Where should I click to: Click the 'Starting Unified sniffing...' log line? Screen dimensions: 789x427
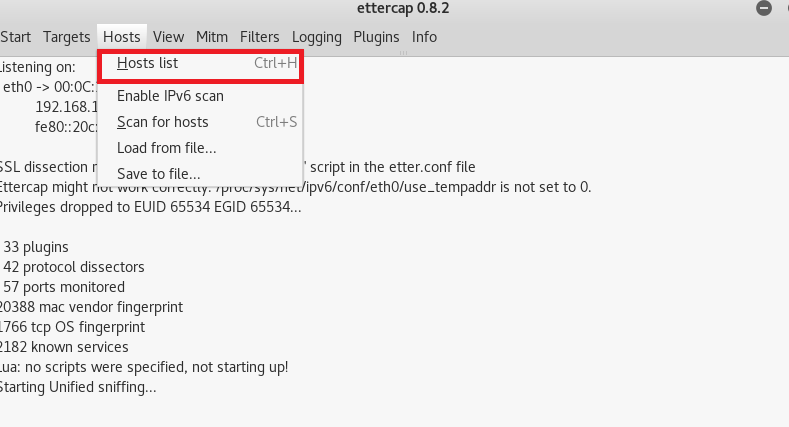pos(77,387)
